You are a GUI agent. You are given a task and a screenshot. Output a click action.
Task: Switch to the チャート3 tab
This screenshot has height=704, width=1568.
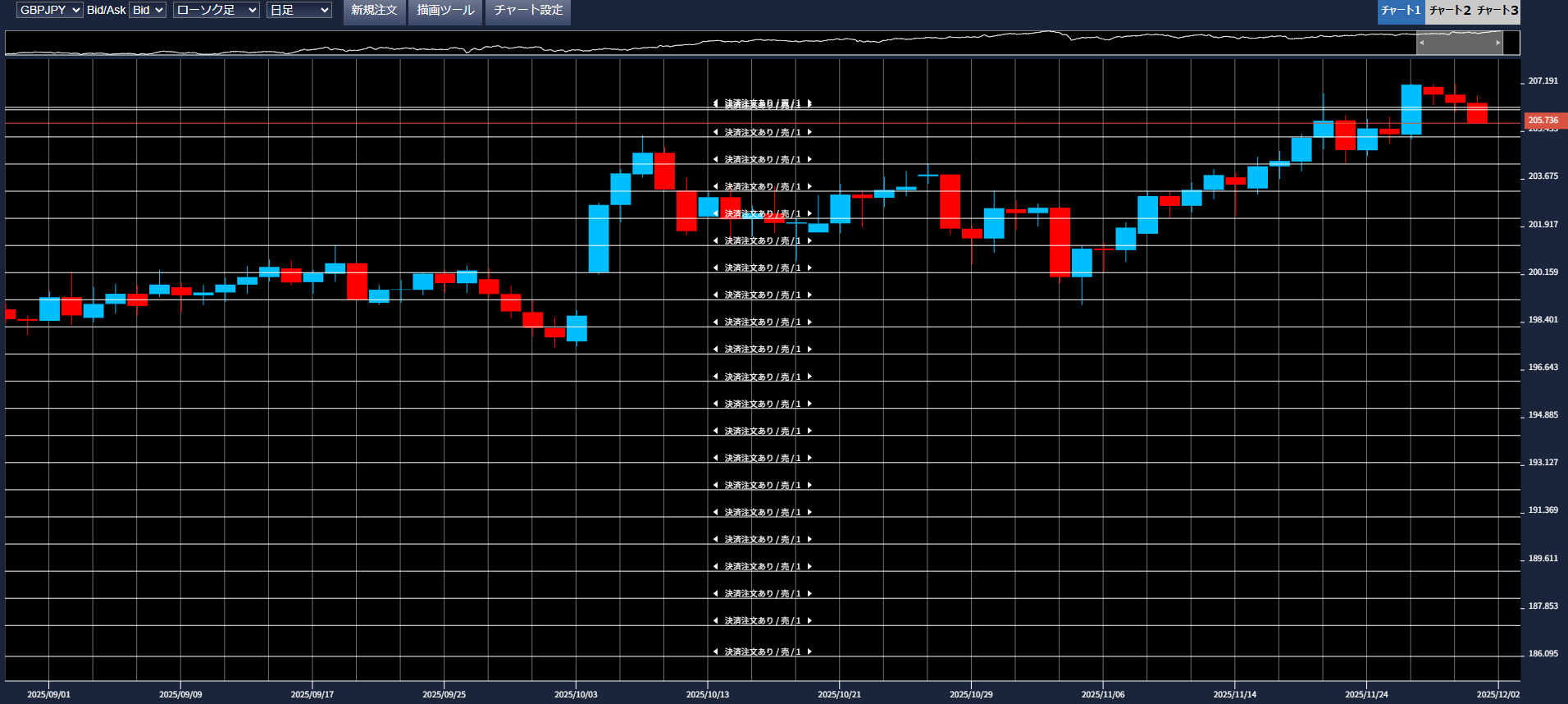1497,11
